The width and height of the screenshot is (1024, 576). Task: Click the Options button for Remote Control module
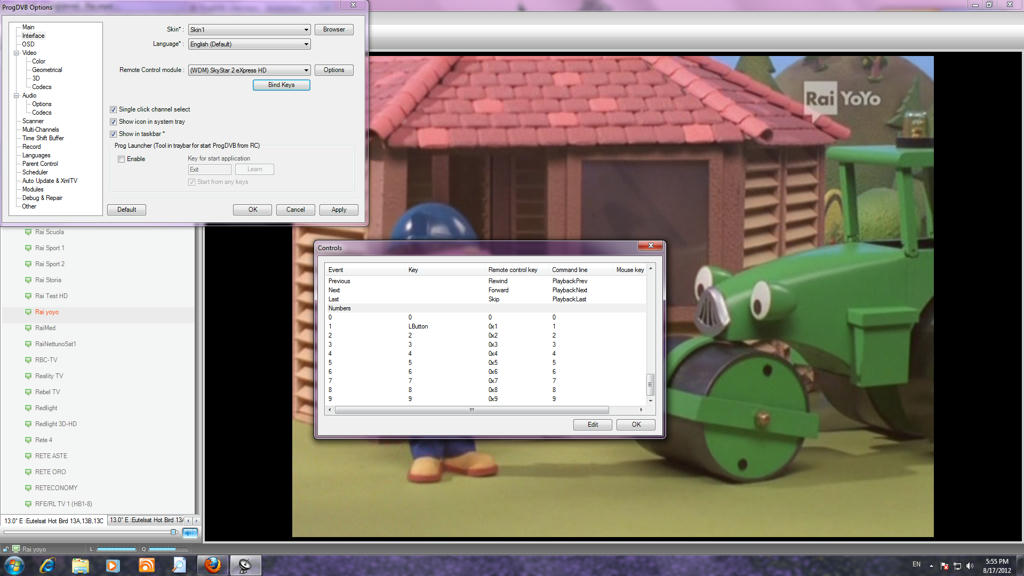tap(334, 70)
